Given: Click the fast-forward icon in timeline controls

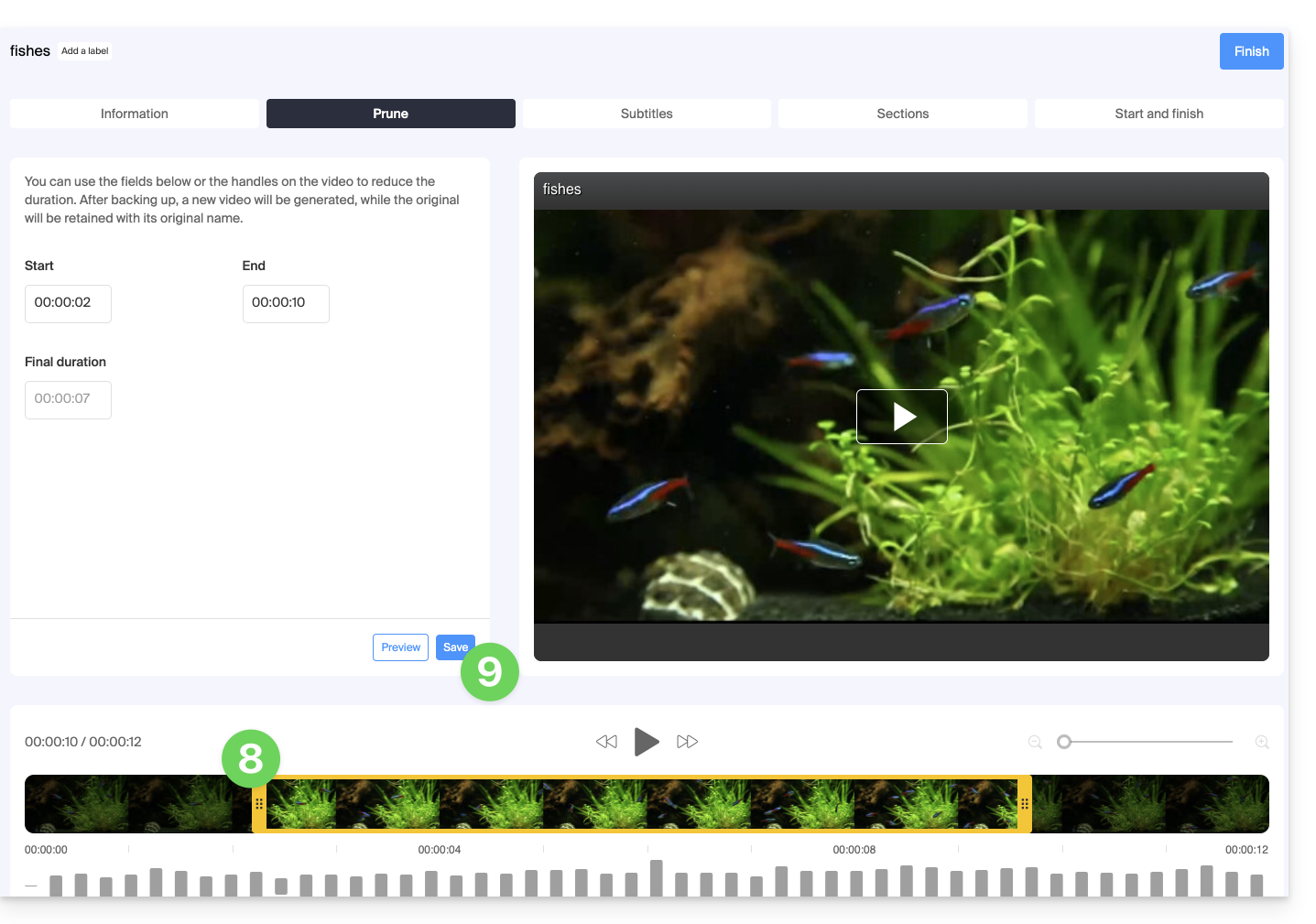Looking at the screenshot, I should point(687,742).
